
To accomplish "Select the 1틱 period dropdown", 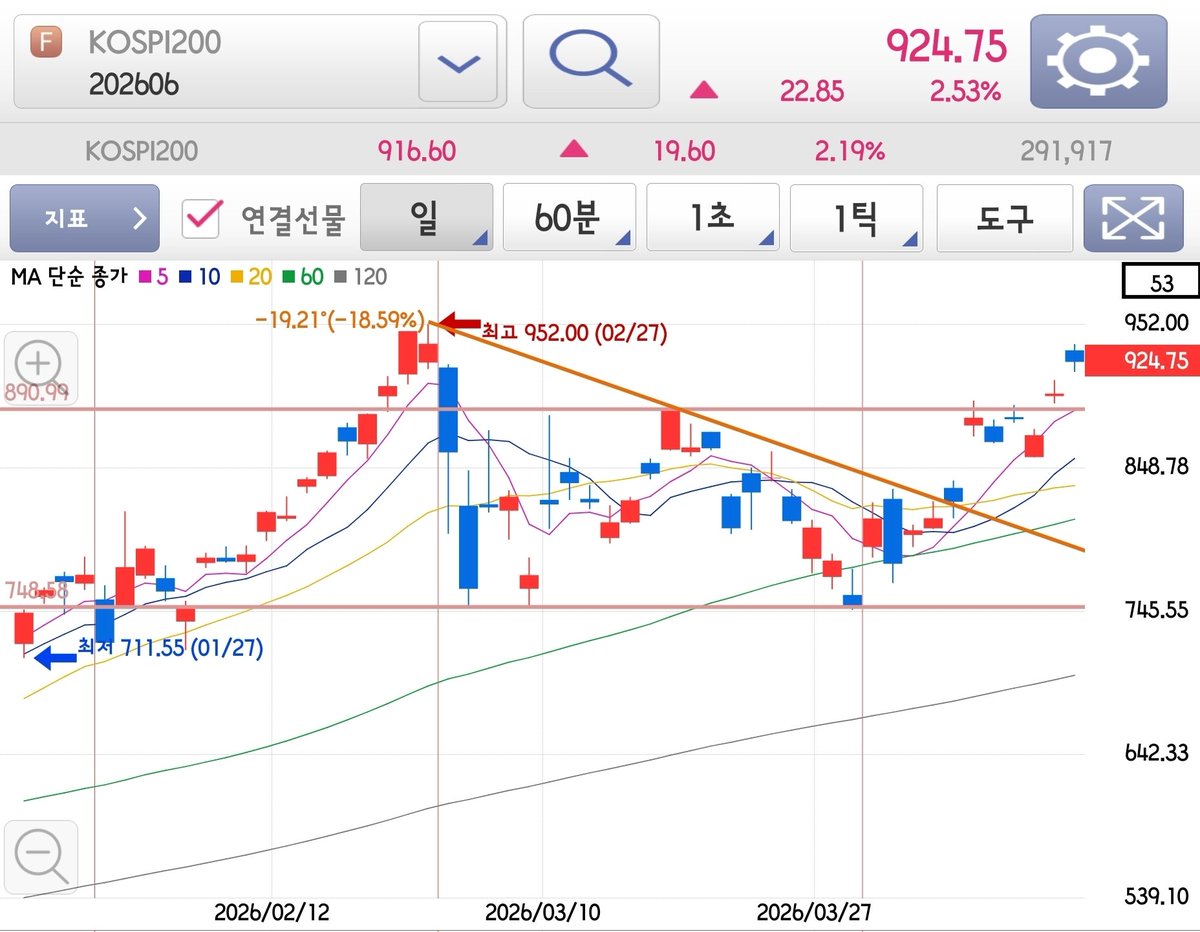I will 856,218.
